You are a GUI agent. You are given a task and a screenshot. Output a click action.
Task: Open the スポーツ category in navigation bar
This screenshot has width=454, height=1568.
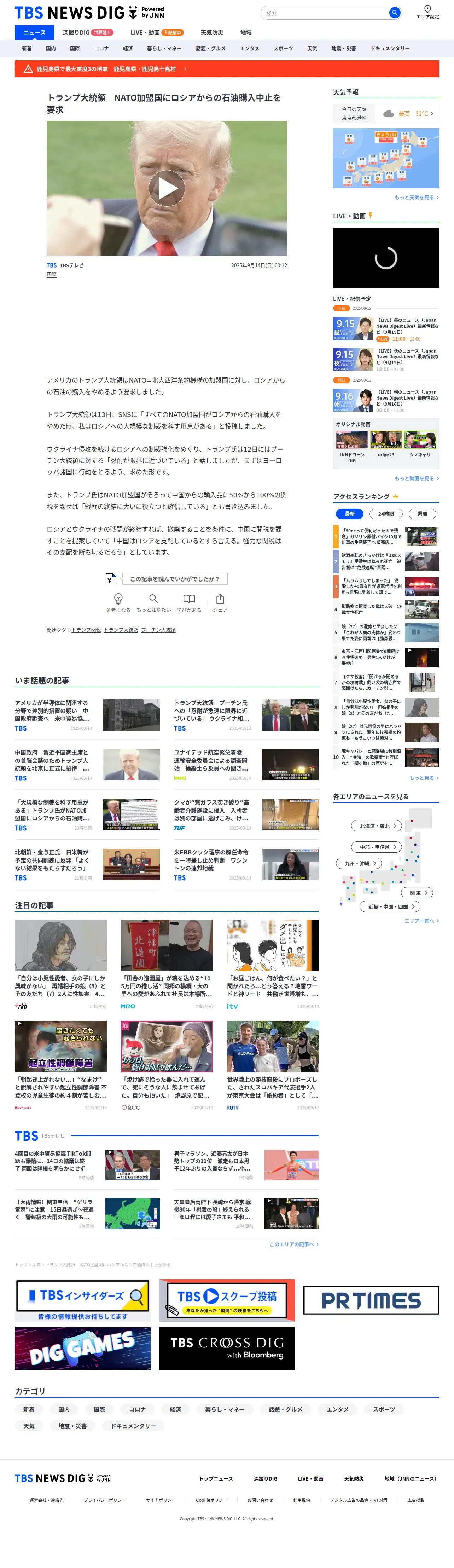pyautogui.click(x=283, y=48)
